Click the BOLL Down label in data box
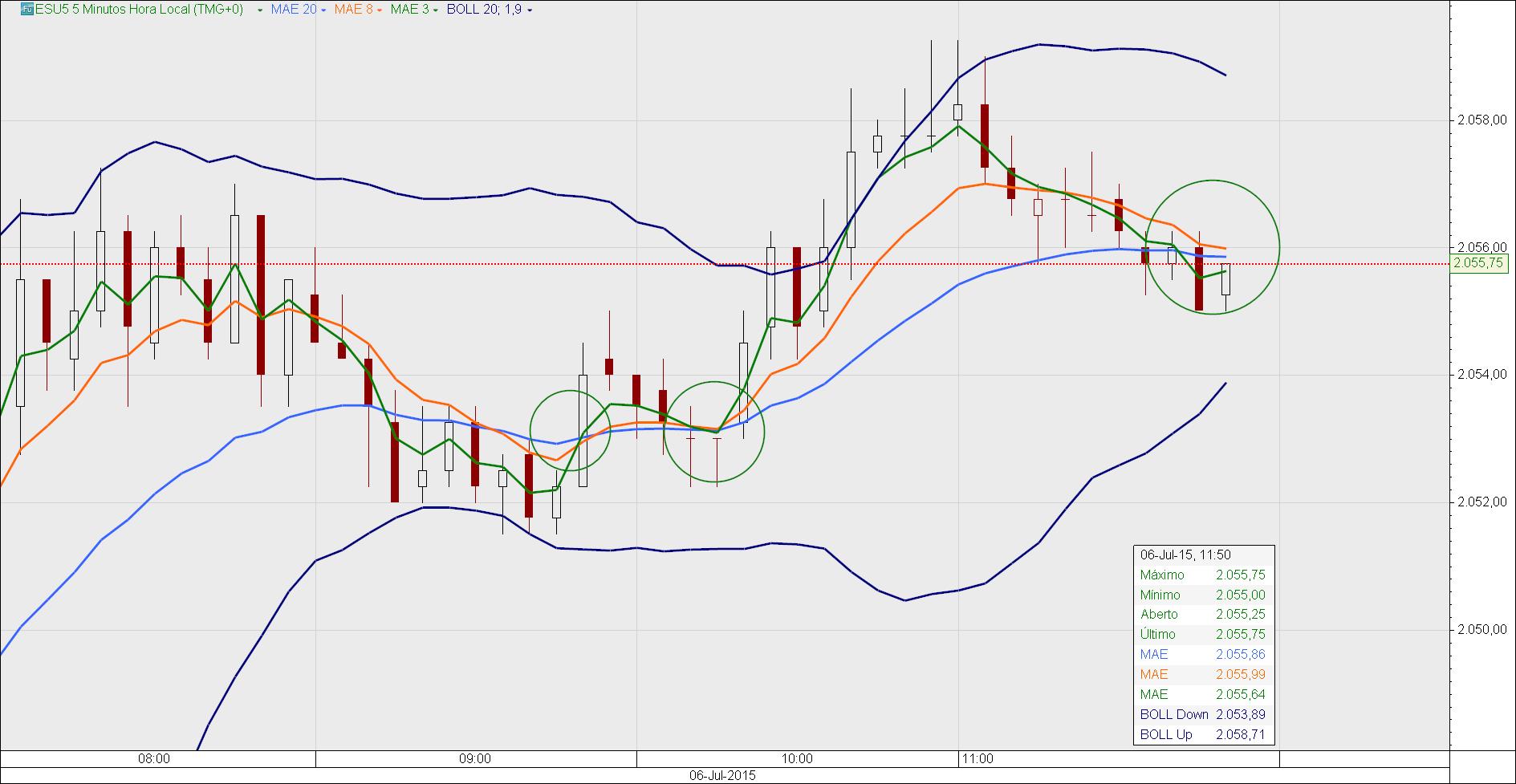 click(1174, 715)
